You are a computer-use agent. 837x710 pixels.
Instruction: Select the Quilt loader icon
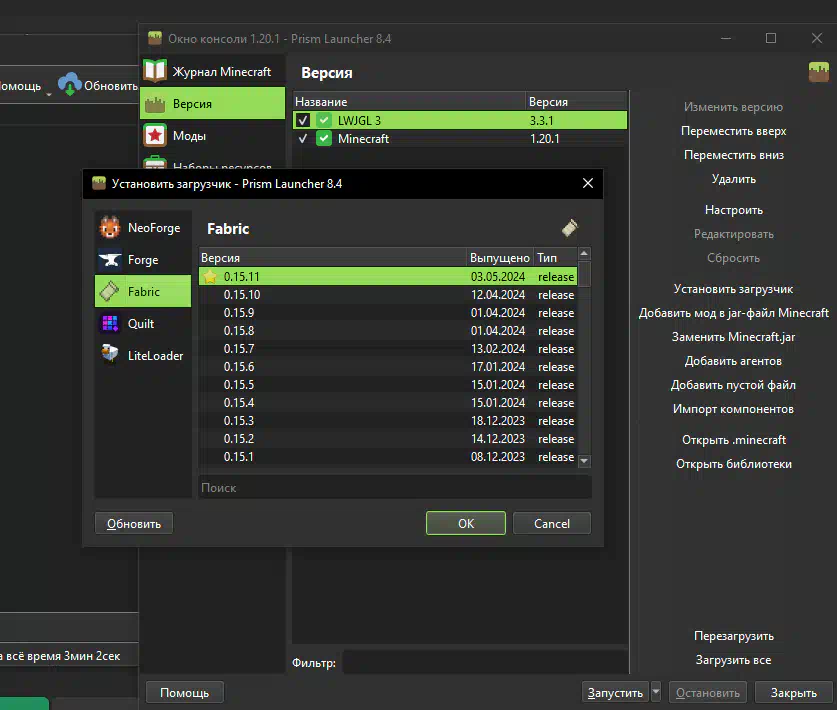(x=110, y=324)
